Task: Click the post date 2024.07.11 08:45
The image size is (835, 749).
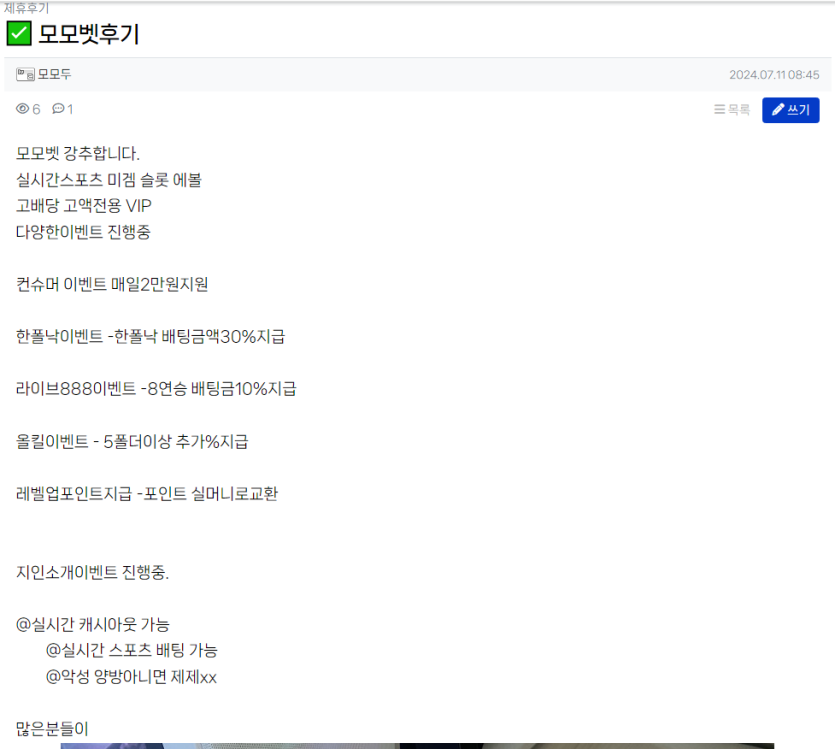Action: tap(774, 75)
